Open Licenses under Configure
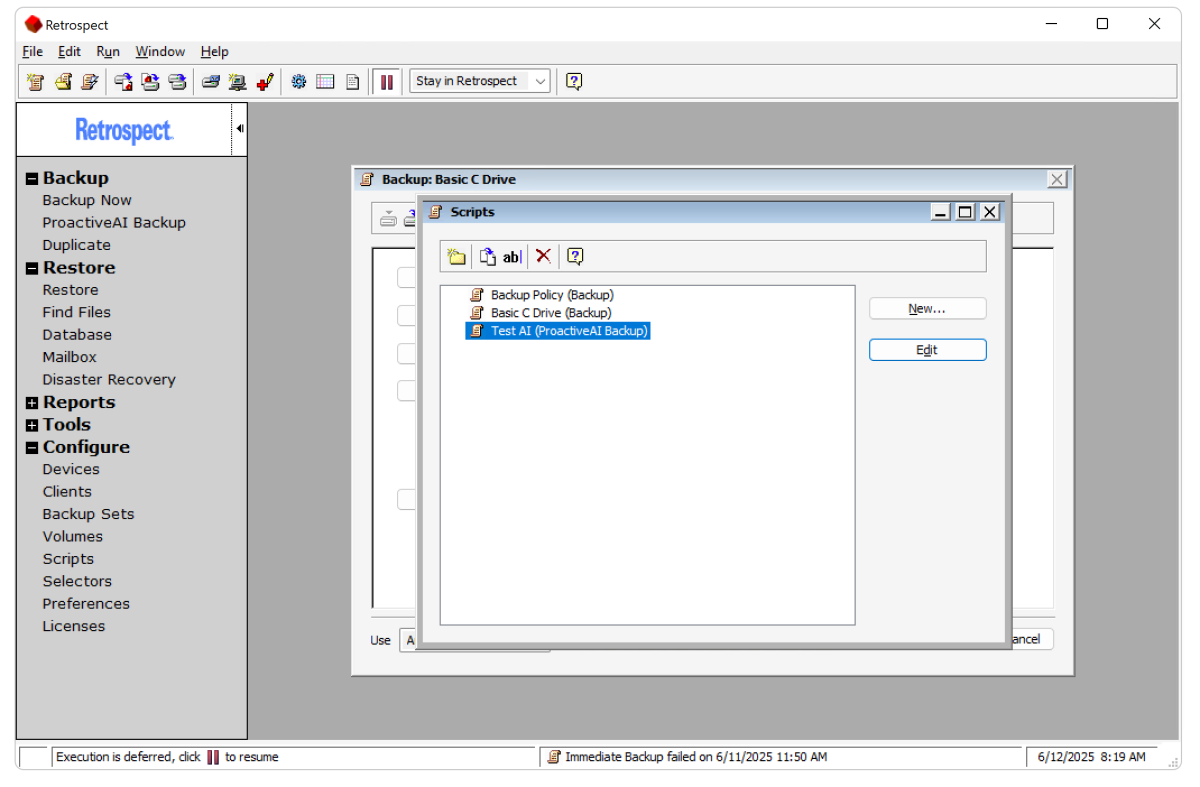This screenshot has width=1200, height=787. [x=73, y=626]
